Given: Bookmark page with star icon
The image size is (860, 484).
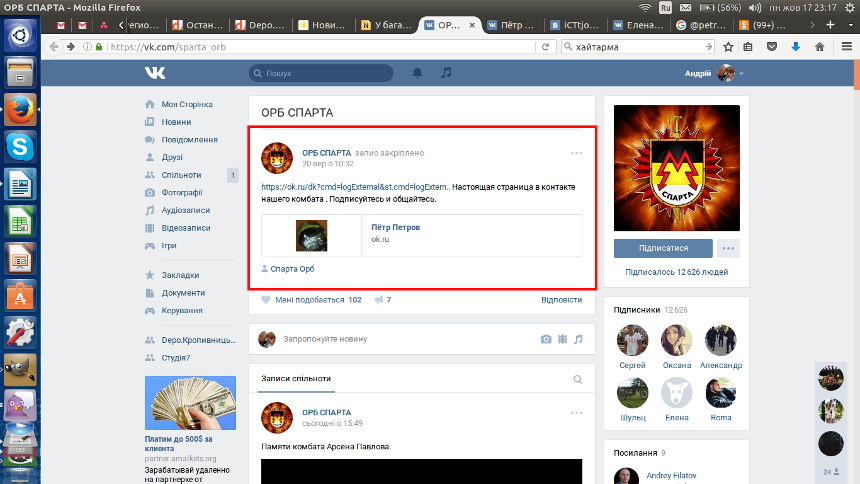Looking at the screenshot, I should coord(728,47).
